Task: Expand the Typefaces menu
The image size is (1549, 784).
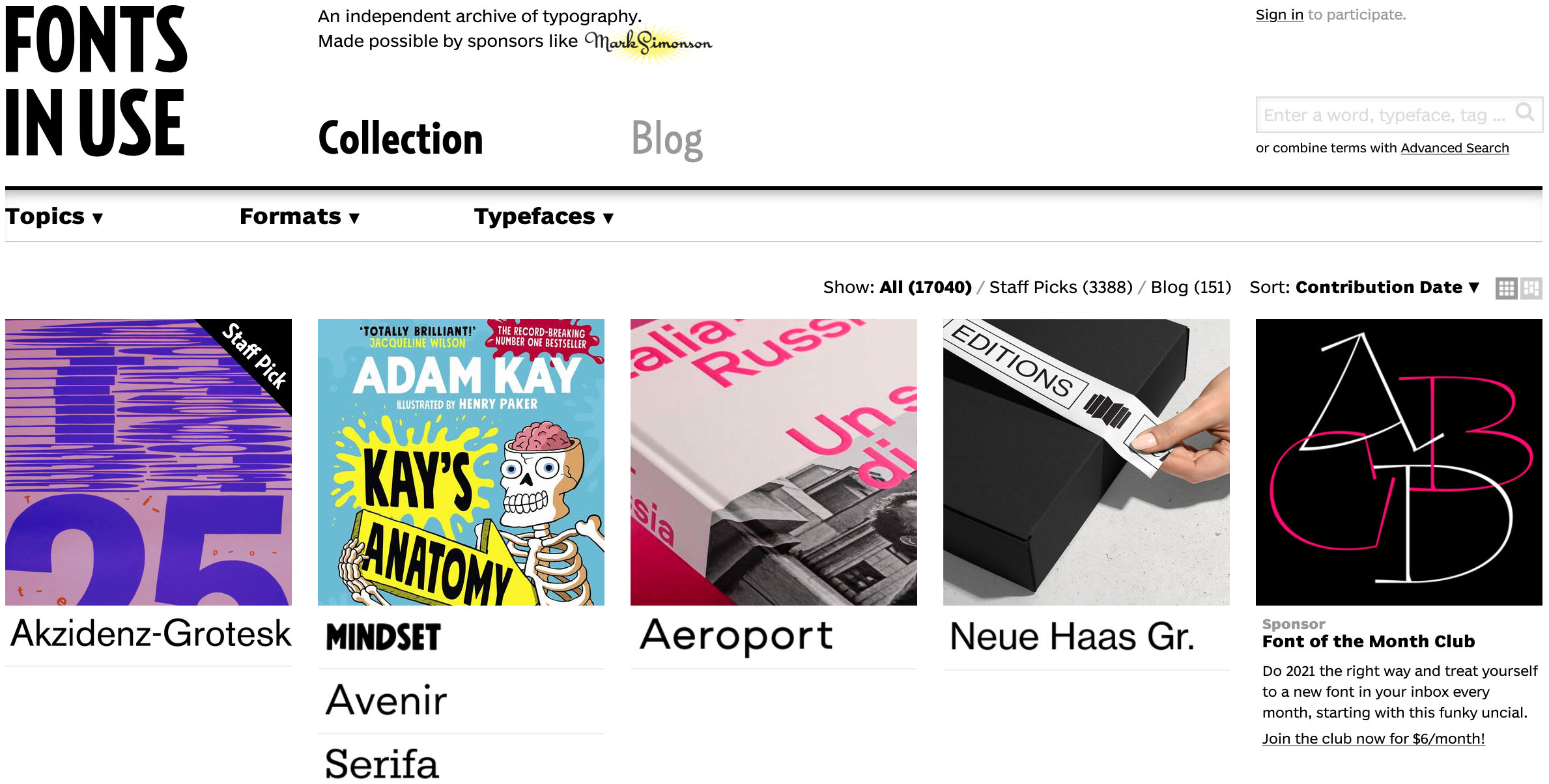Action: (x=544, y=216)
